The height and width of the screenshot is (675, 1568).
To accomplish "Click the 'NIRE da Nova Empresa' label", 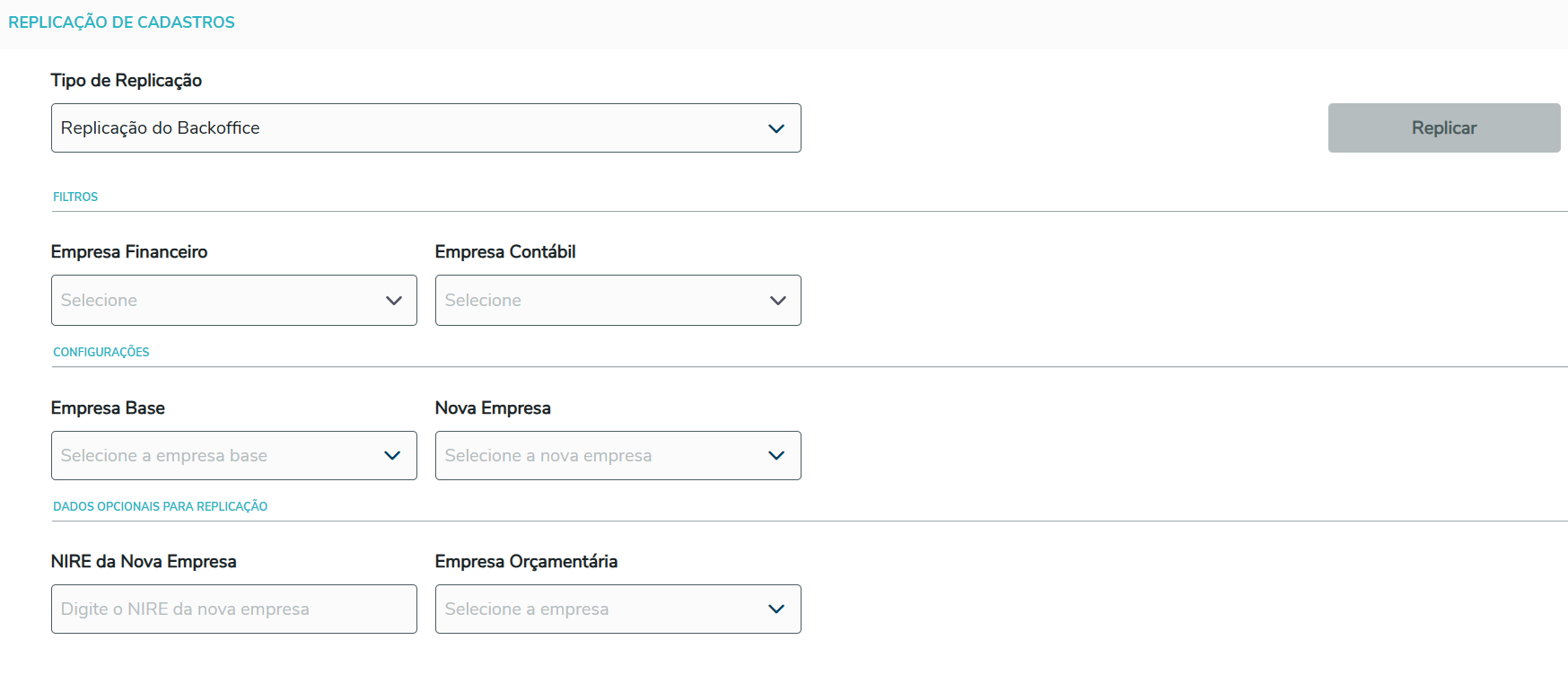I will pos(144,562).
